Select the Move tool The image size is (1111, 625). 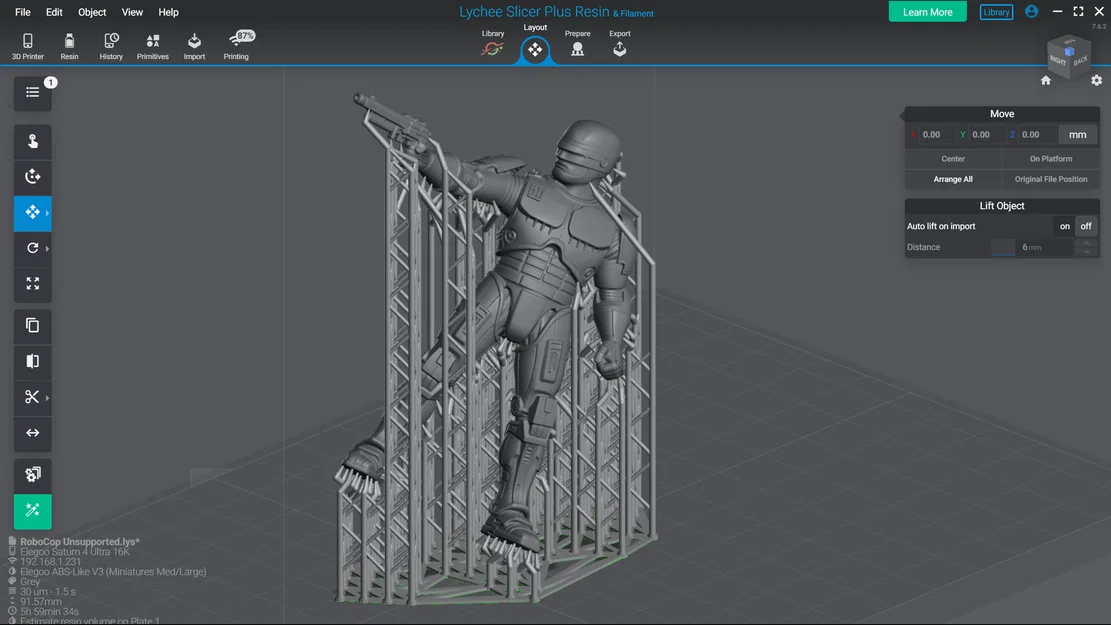click(x=33, y=213)
